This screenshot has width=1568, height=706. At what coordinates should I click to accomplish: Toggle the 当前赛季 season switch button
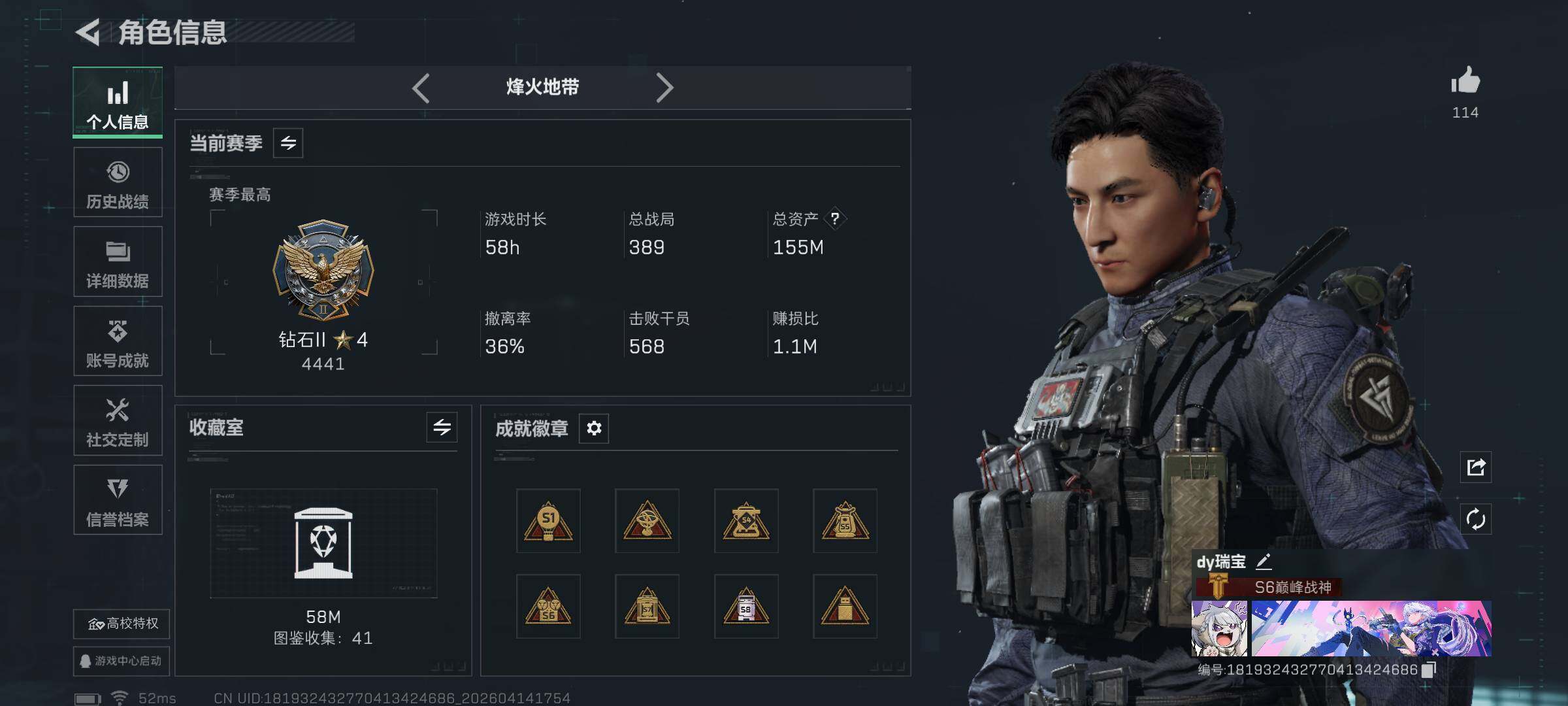pos(288,143)
